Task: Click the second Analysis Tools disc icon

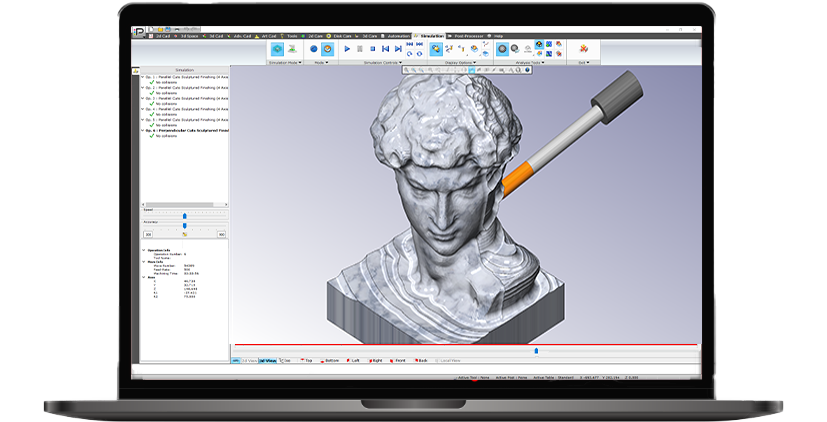Action: click(515, 49)
